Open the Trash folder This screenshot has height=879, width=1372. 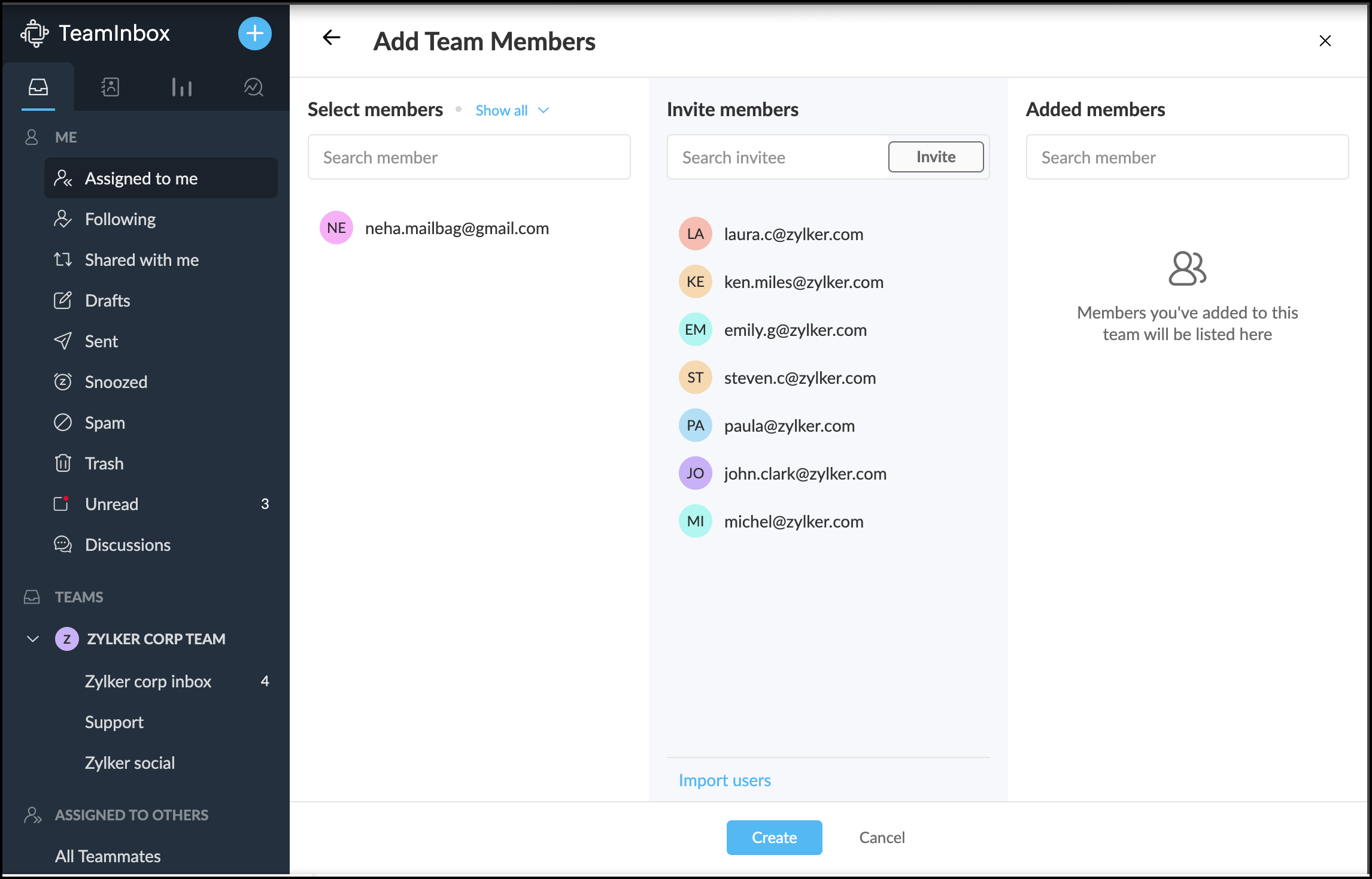pyautogui.click(x=104, y=463)
